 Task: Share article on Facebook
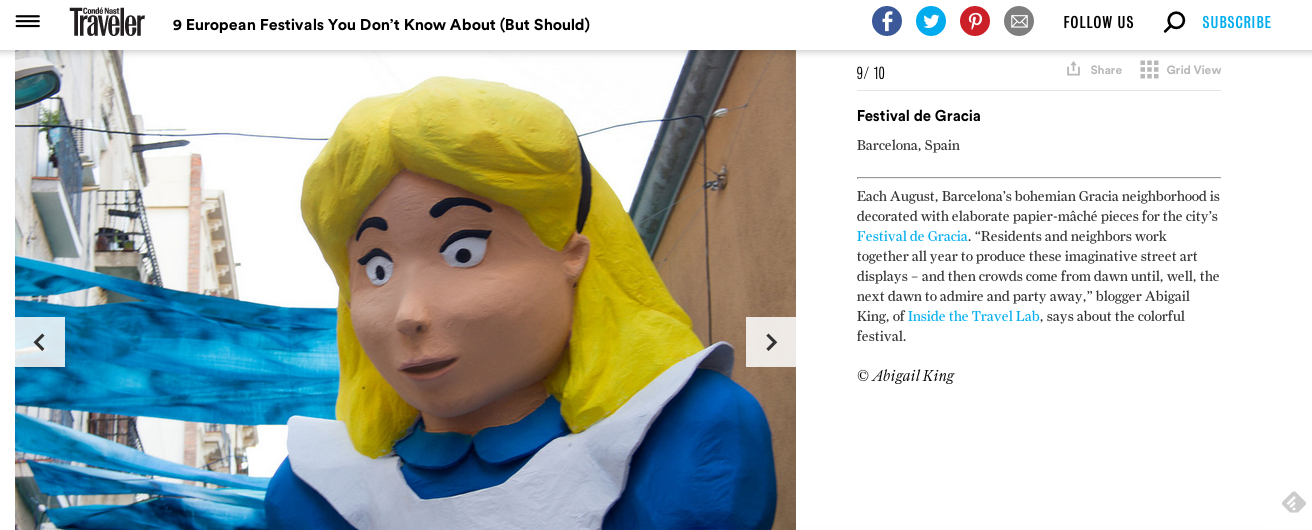887,21
